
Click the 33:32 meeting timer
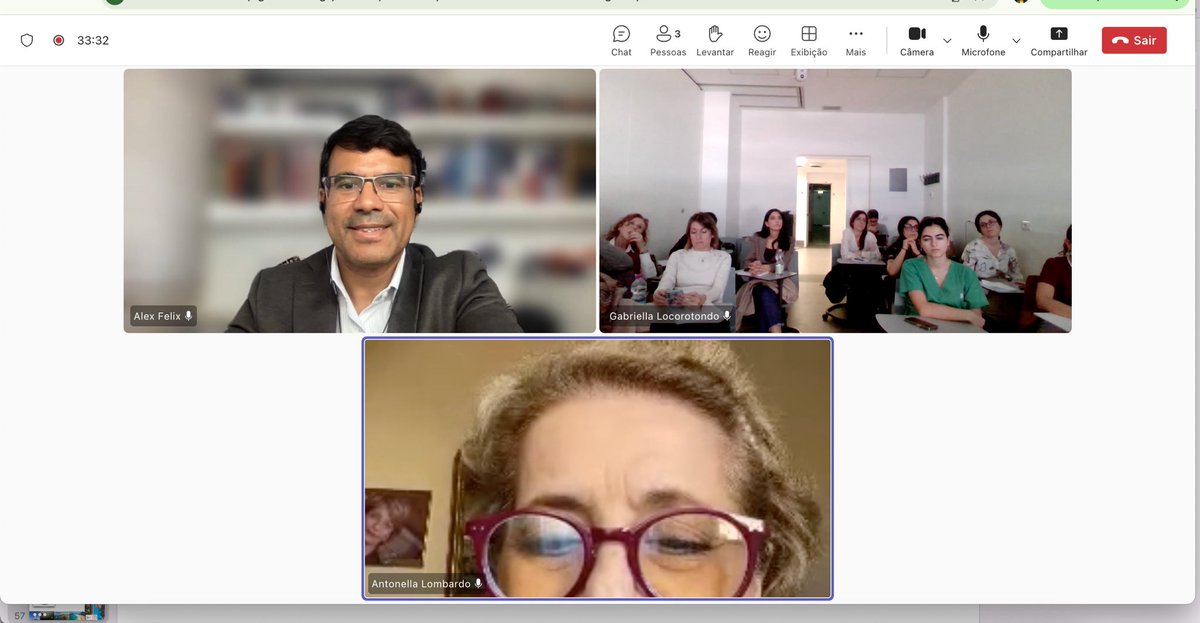coord(93,41)
